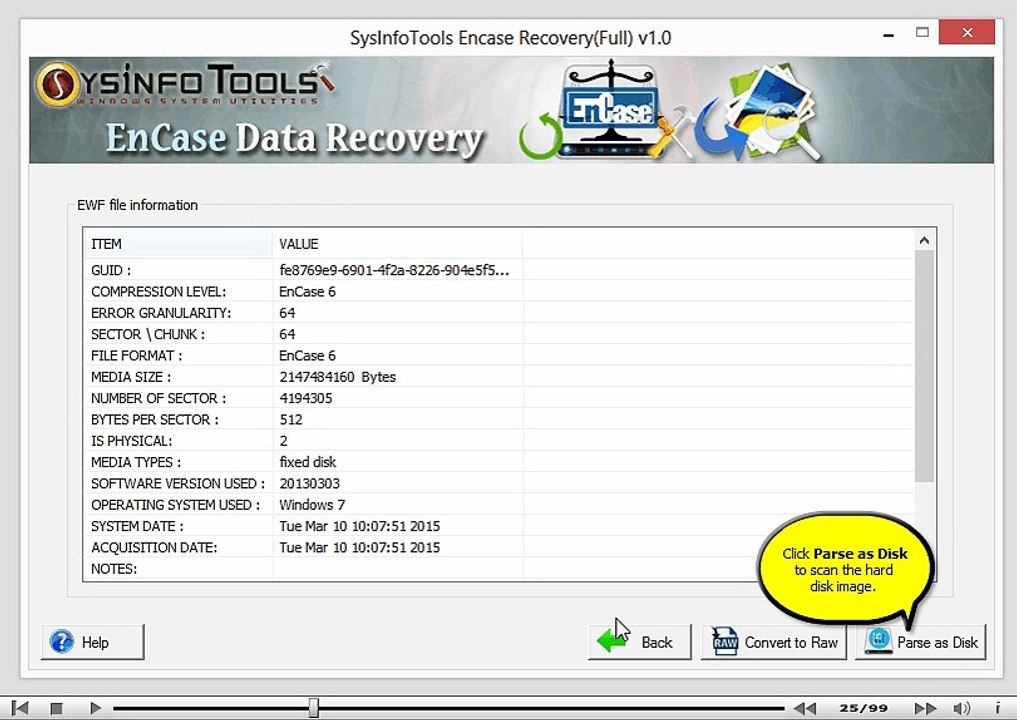Click the 2147484160 Bytes value

337,377
